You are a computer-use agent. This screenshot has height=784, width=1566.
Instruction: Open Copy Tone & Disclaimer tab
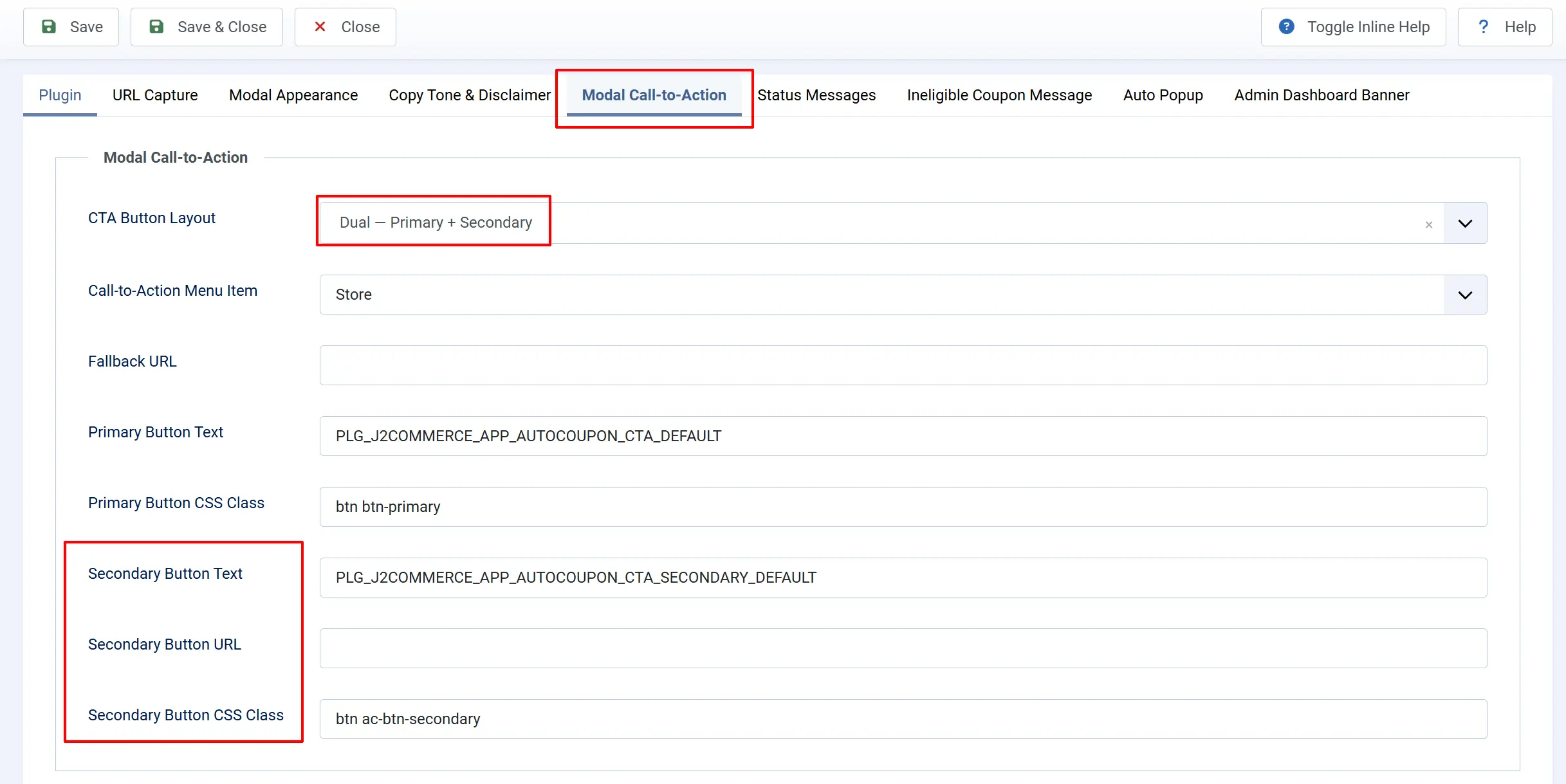tap(470, 95)
